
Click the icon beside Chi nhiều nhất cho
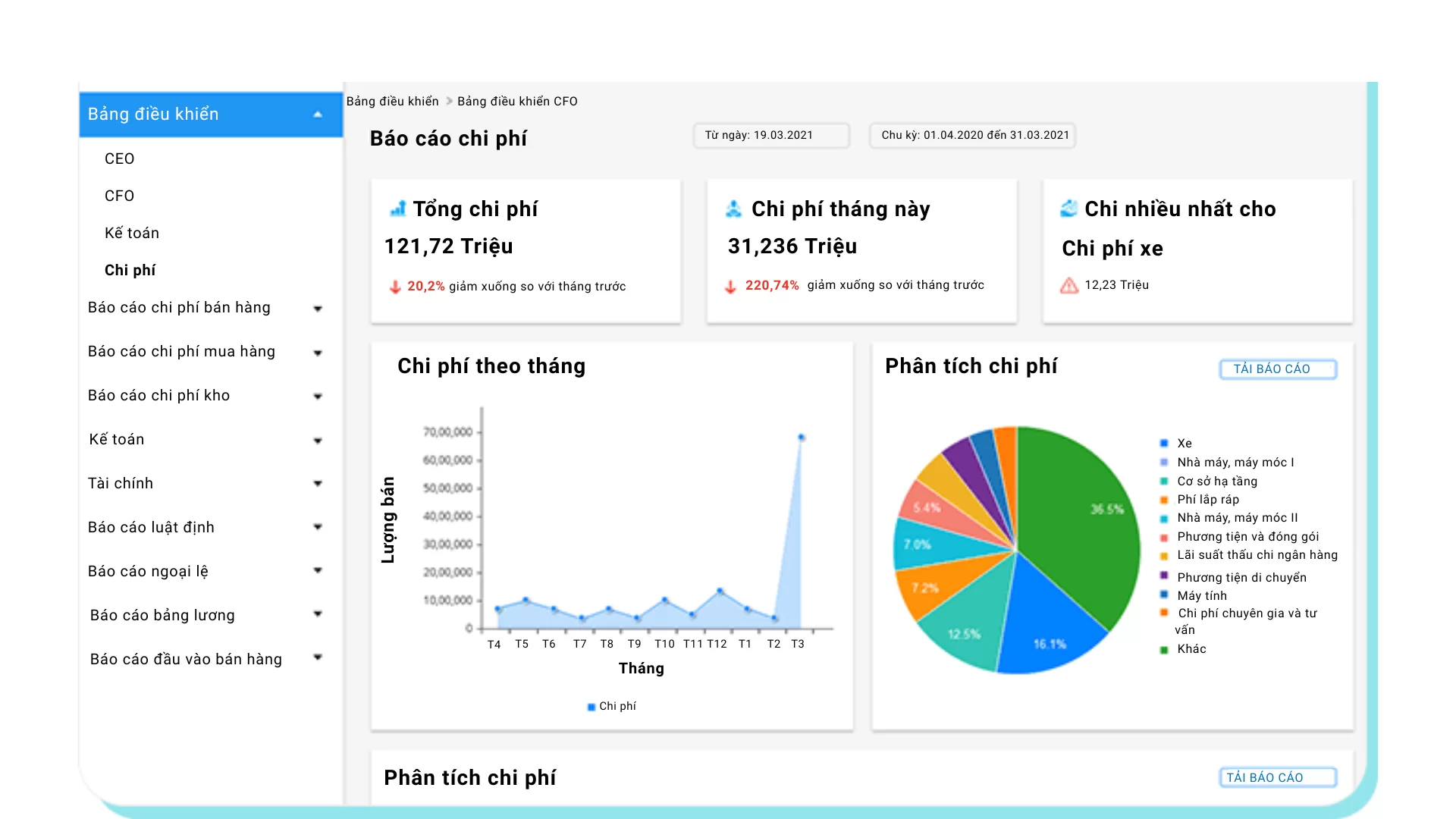click(x=1068, y=209)
